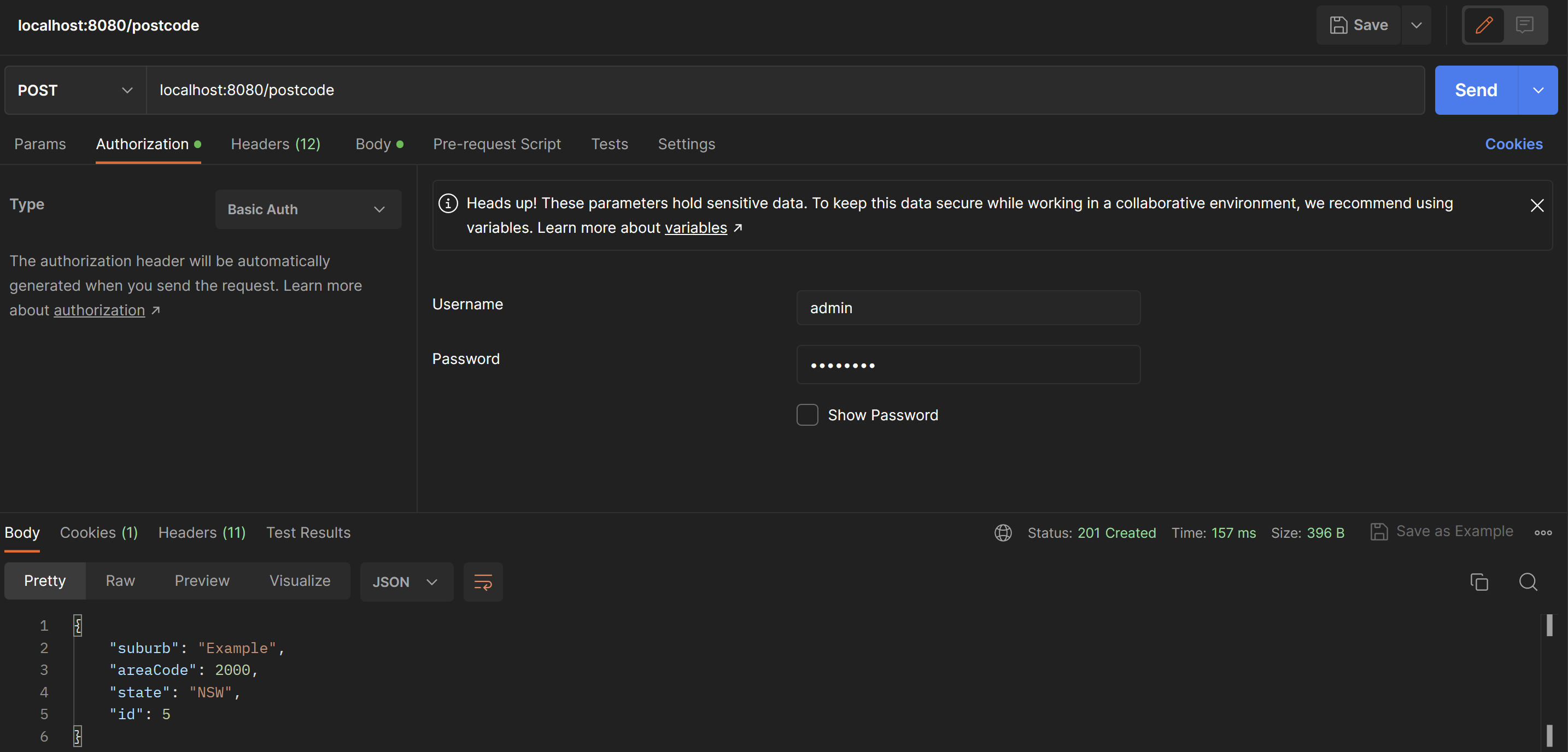Click the Save button

point(1359,25)
